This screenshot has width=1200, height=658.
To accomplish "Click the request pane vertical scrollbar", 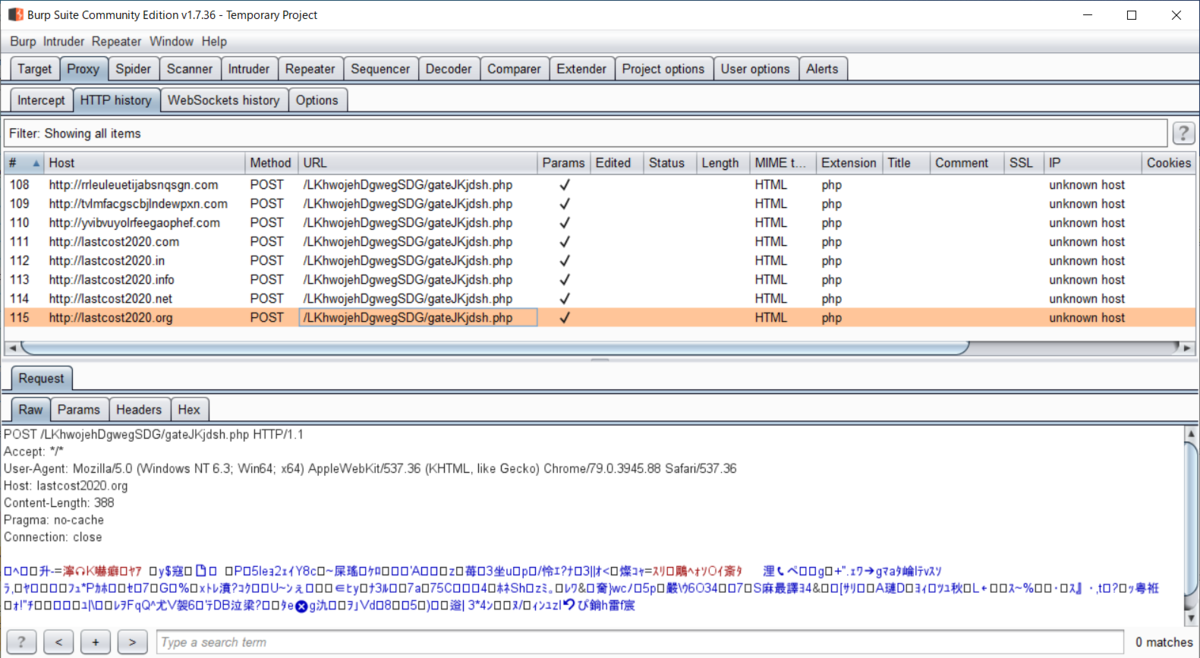I will point(1189,524).
